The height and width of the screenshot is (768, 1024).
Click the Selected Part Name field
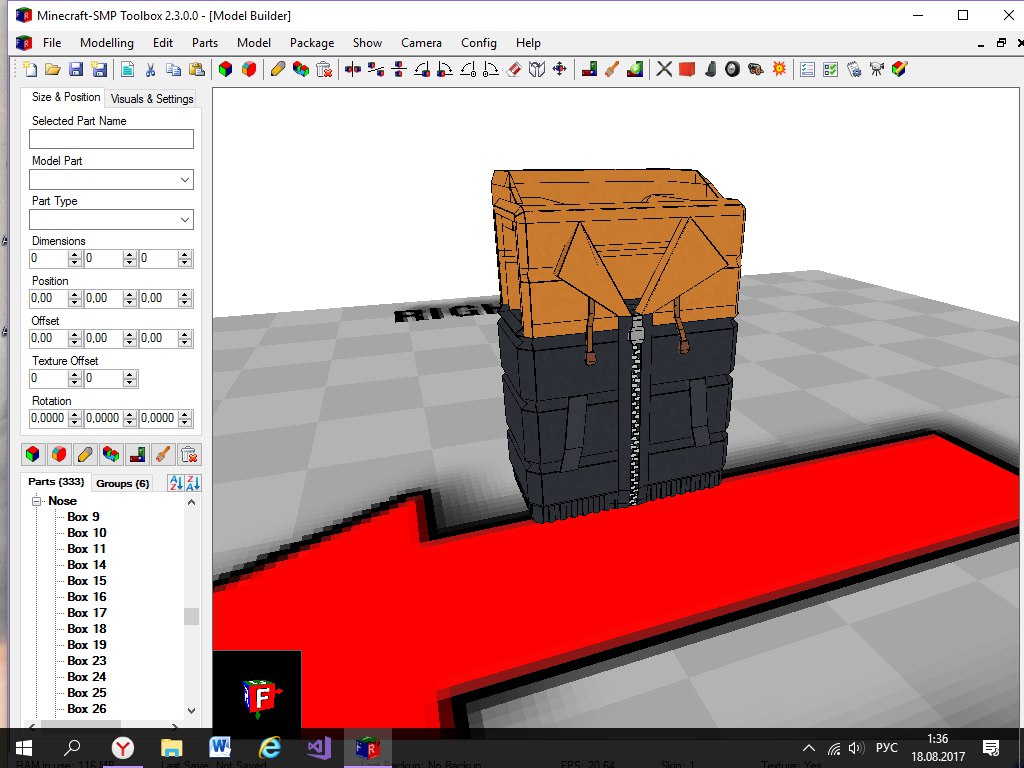pyautogui.click(x=112, y=138)
